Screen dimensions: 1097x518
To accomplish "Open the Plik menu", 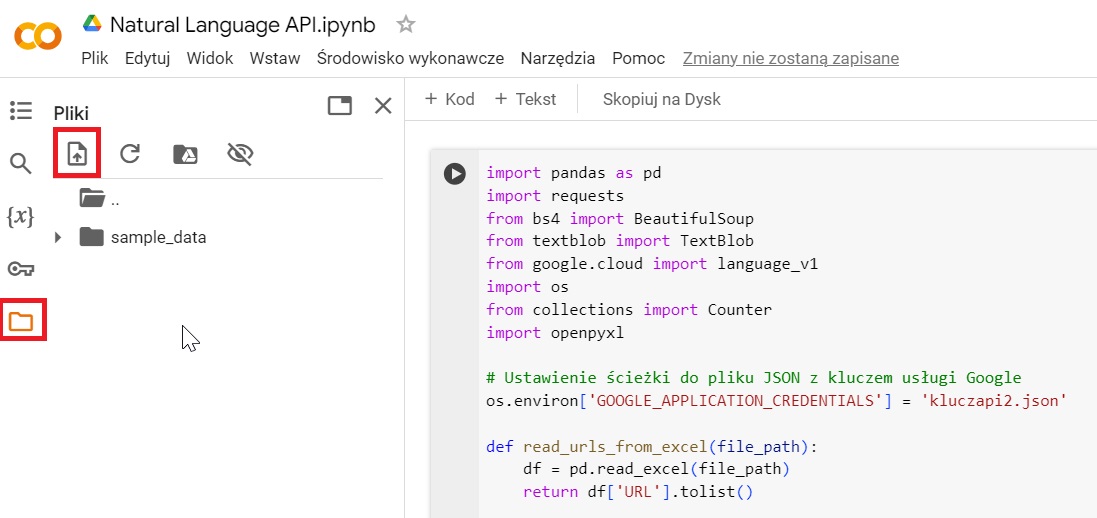I will point(94,59).
